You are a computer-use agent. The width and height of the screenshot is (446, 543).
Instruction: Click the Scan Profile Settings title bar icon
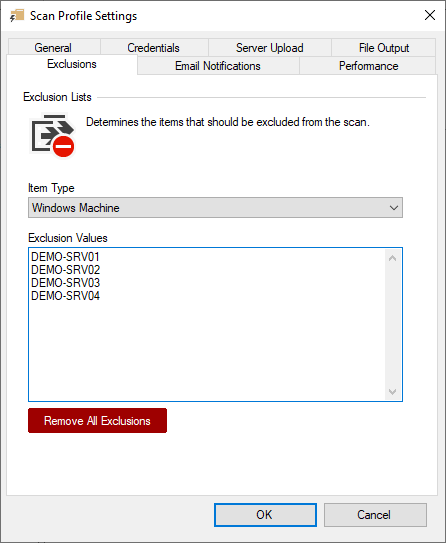click(17, 16)
